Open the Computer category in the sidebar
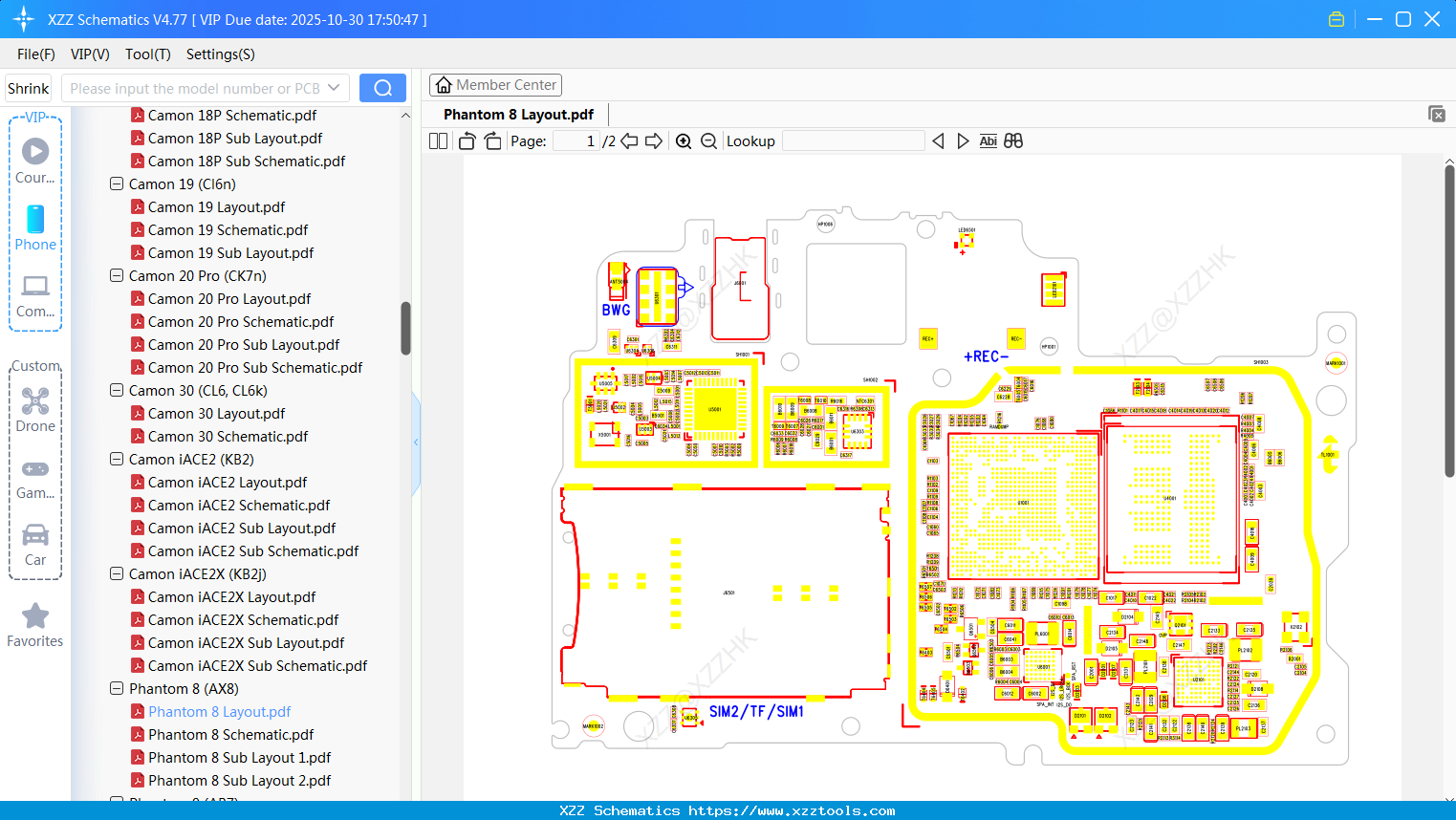This screenshot has height=820, width=1456. (x=35, y=294)
